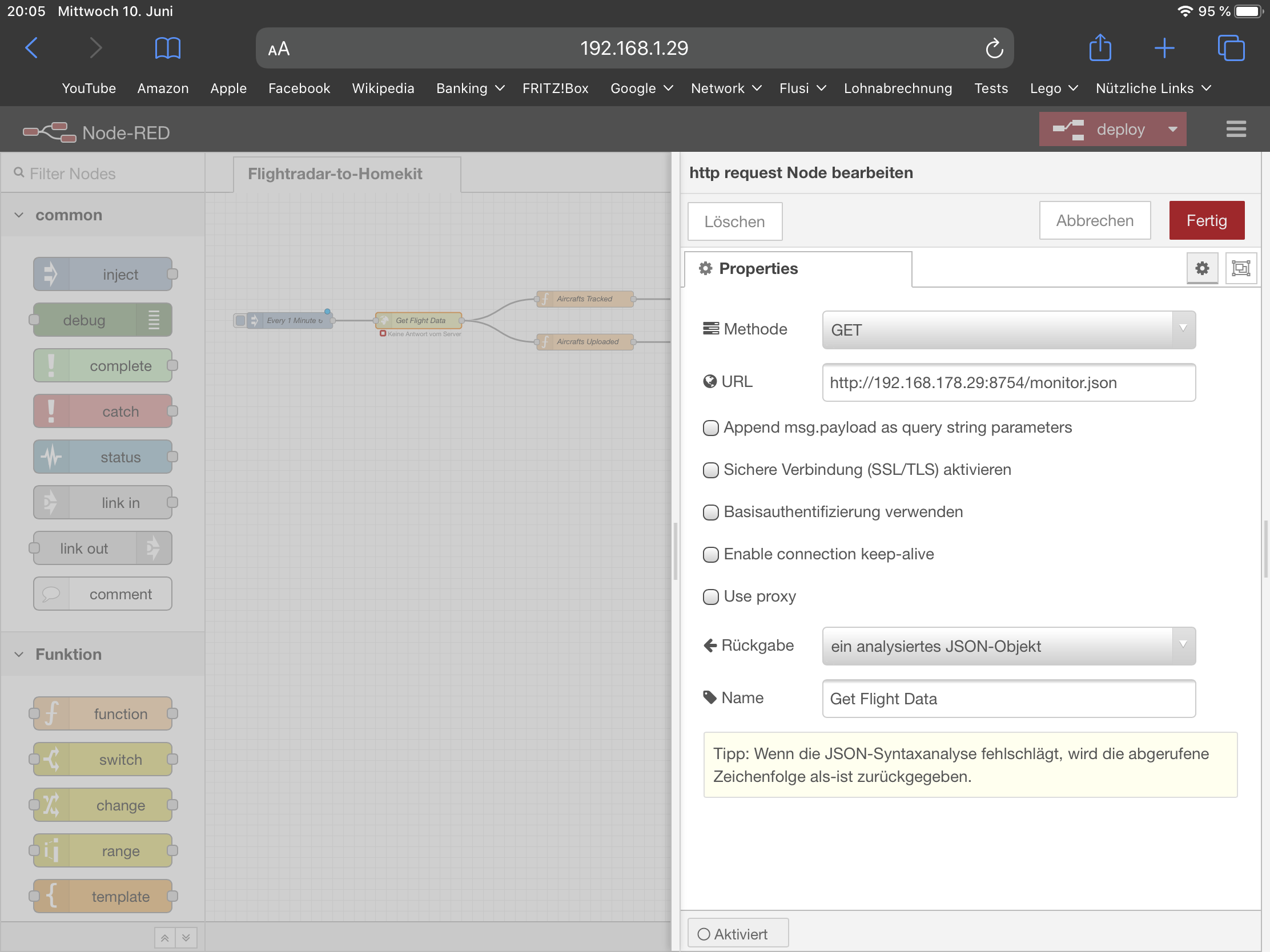
Task: Toggle the Aktiviert node state
Action: (737, 934)
